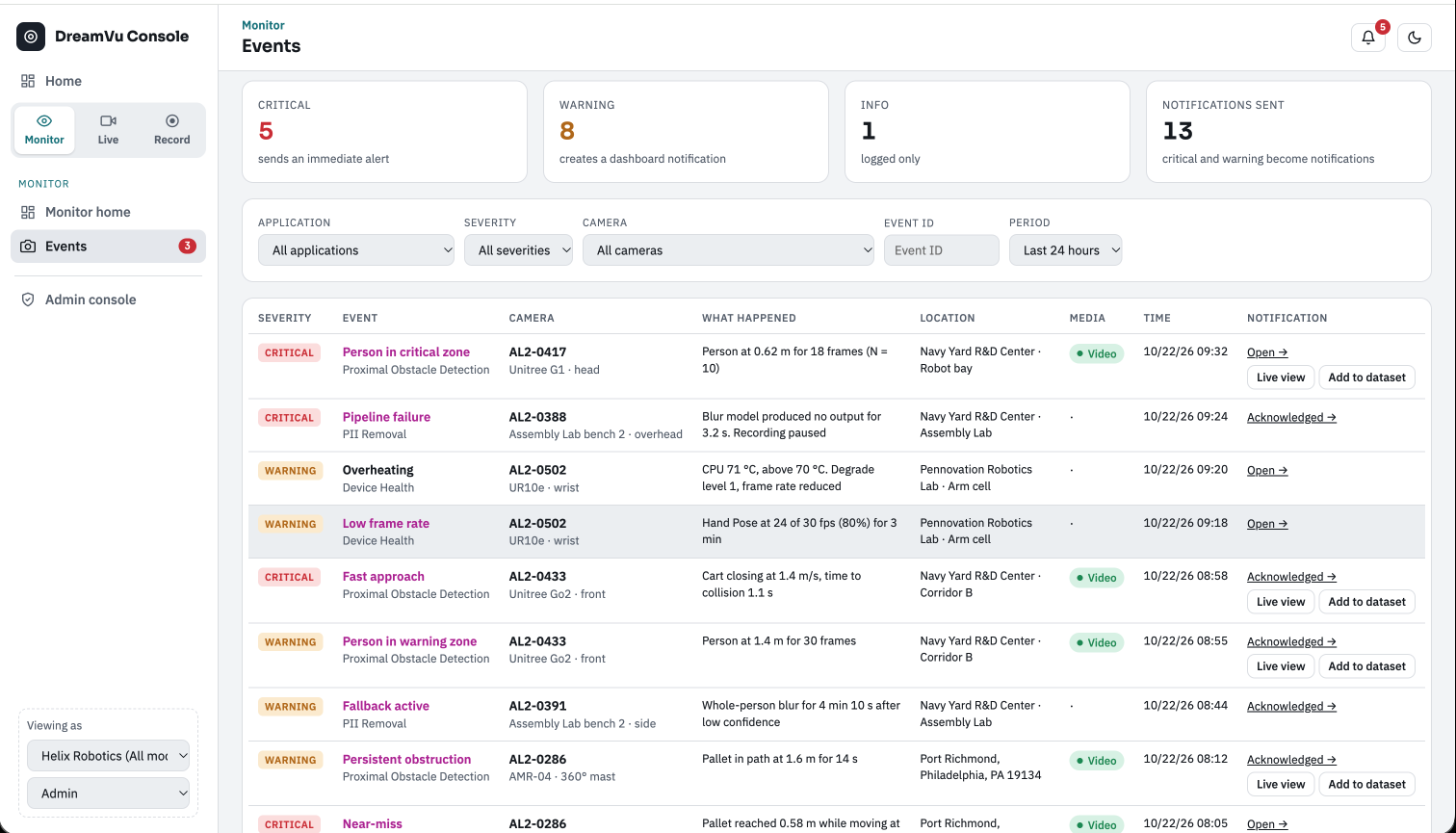Click the Event ID input field

(941, 250)
